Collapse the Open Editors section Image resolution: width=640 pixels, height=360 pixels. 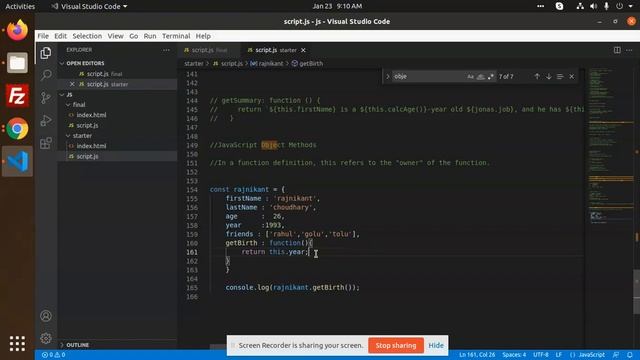[85, 63]
